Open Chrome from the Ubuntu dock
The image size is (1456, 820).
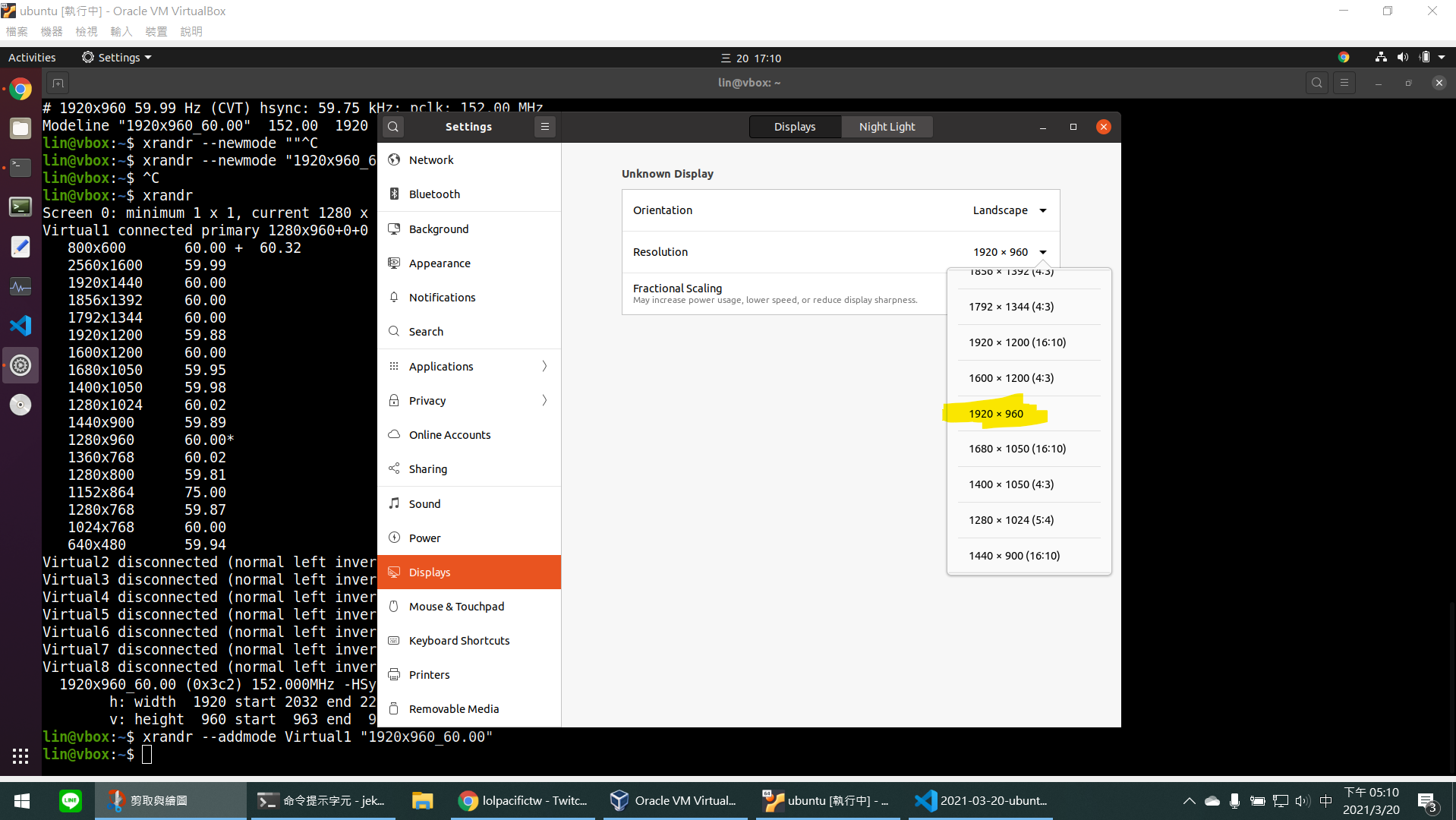pos(20,90)
